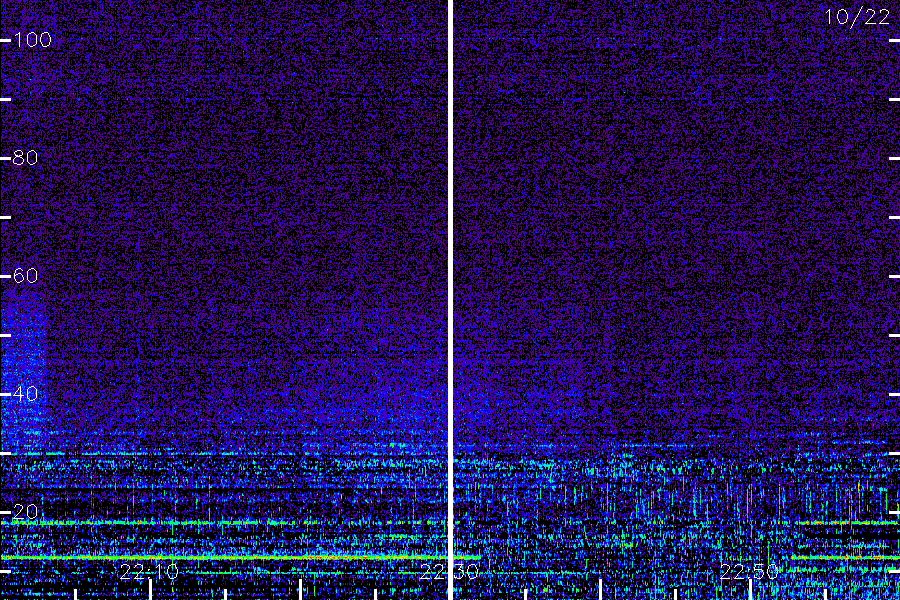Click the 40 frequency axis label
The height and width of the screenshot is (600, 900).
tap(25, 394)
